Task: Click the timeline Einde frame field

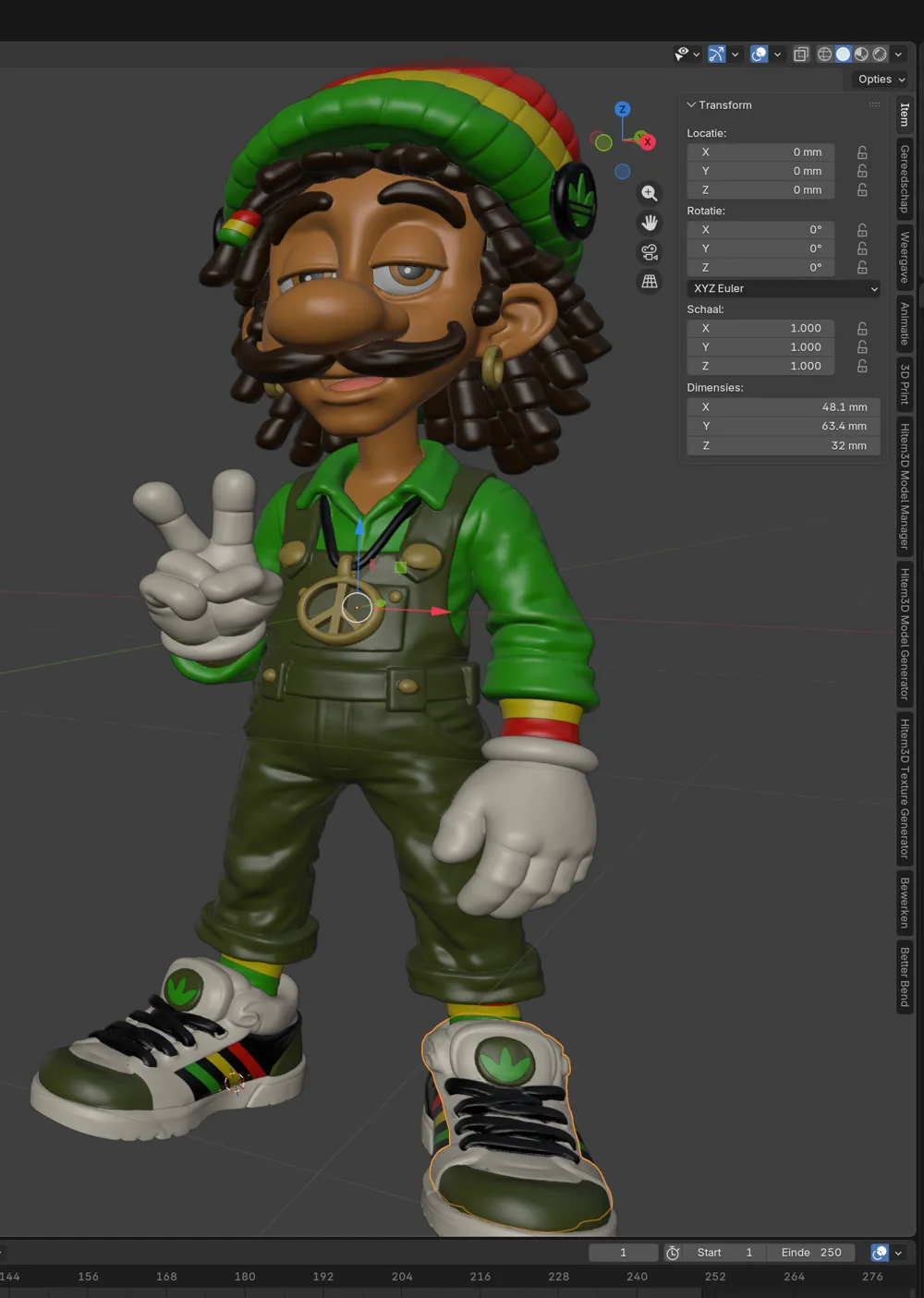Action: (810, 1253)
